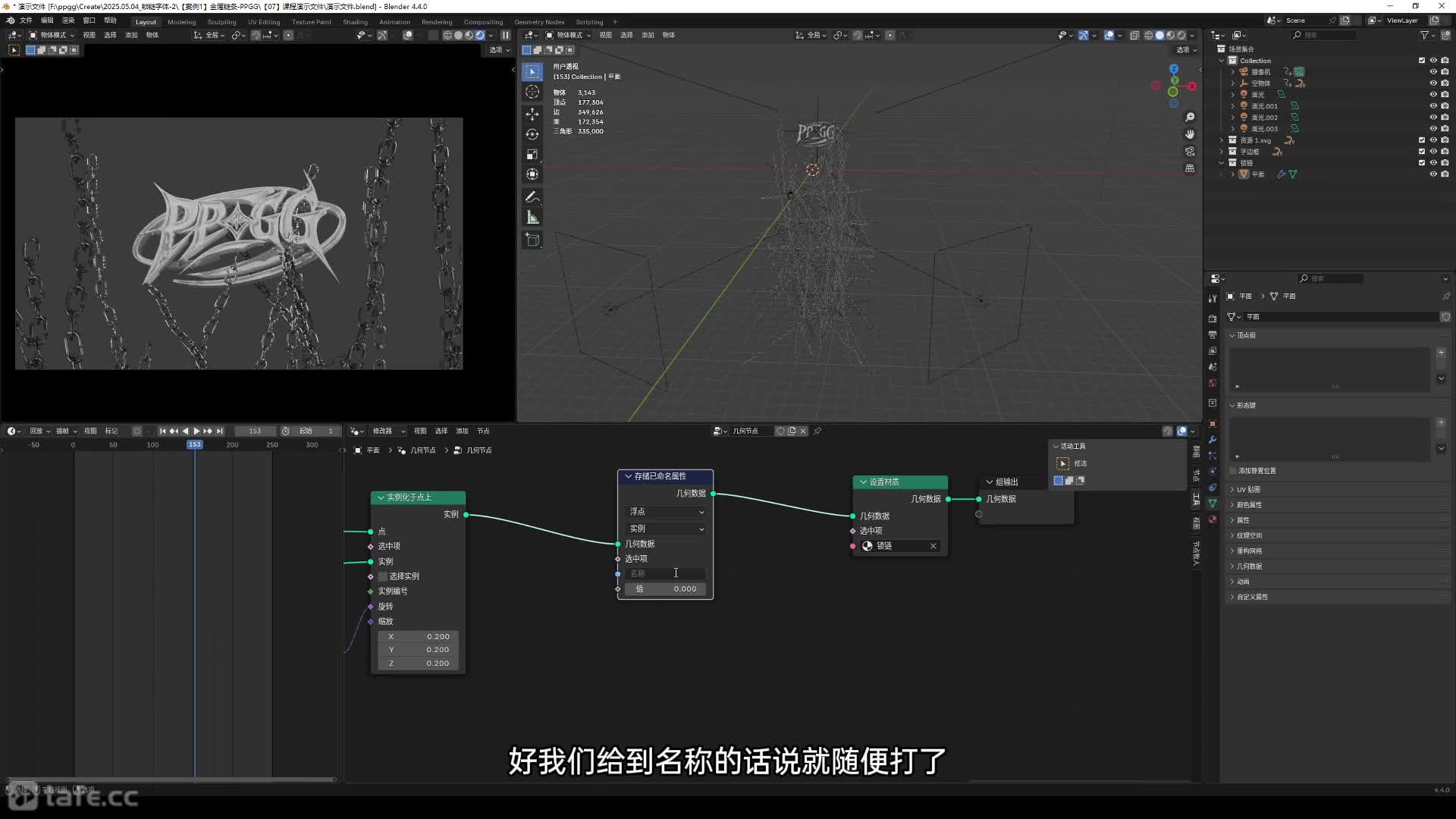
Task: Add a new vertex group with plus
Action: 1441,353
